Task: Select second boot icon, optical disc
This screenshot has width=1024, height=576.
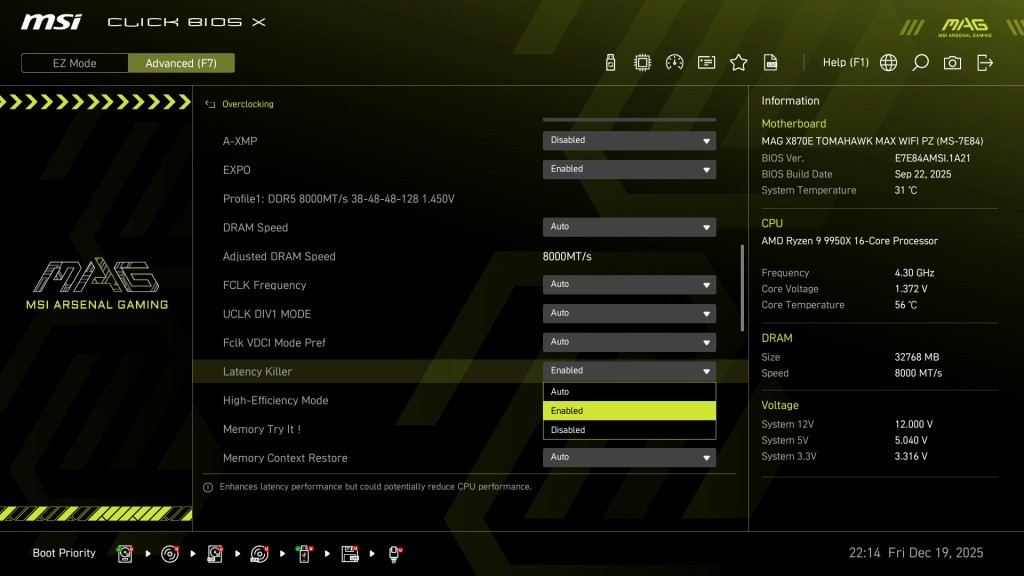Action: point(170,554)
